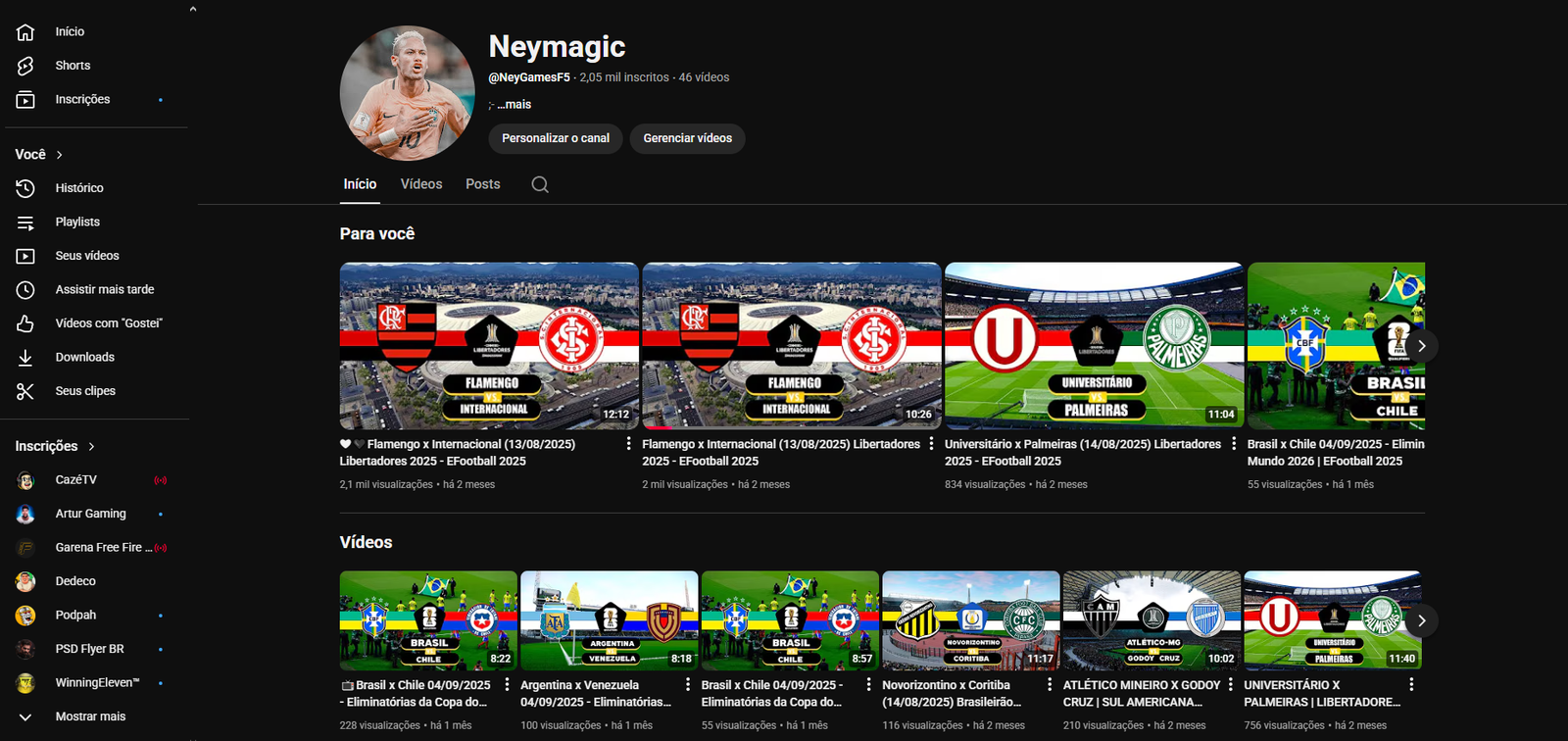The image size is (1568, 741).
Task: Open ATLÉTICO MINEIRO X GODOY CRUZ title link
Action: [x=1142, y=693]
